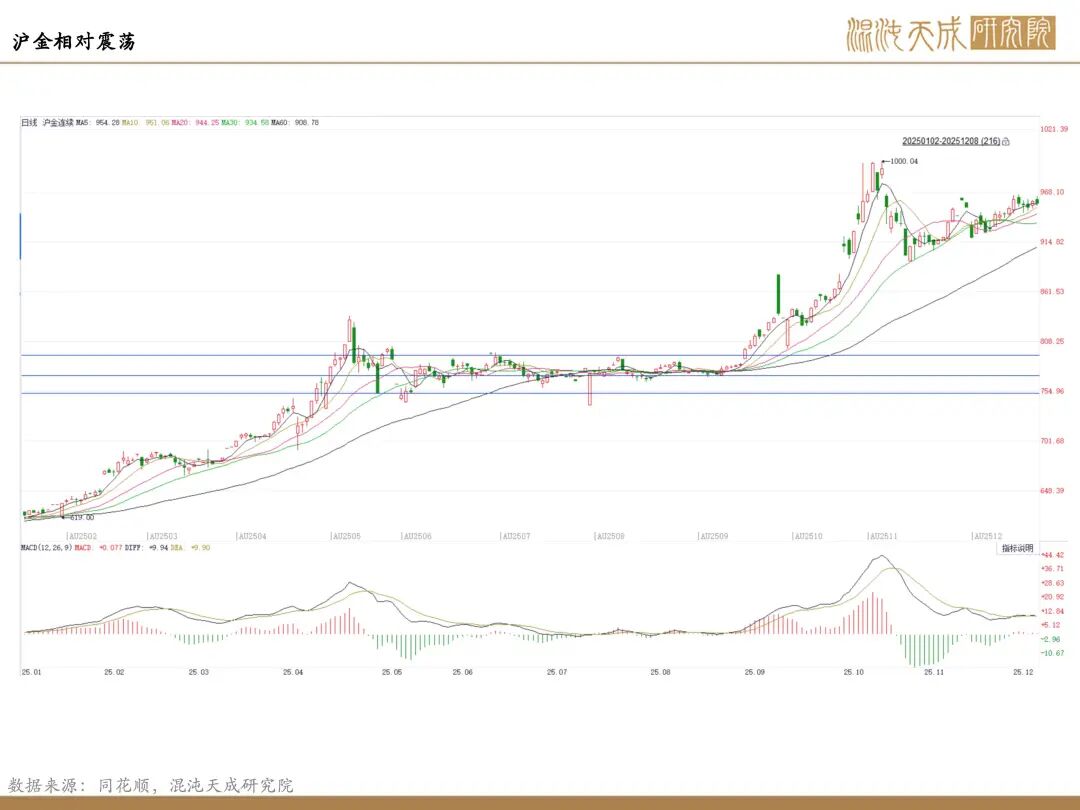Click the 861.53 price axis label
The width and height of the screenshot is (1080, 810).
tap(1052, 291)
